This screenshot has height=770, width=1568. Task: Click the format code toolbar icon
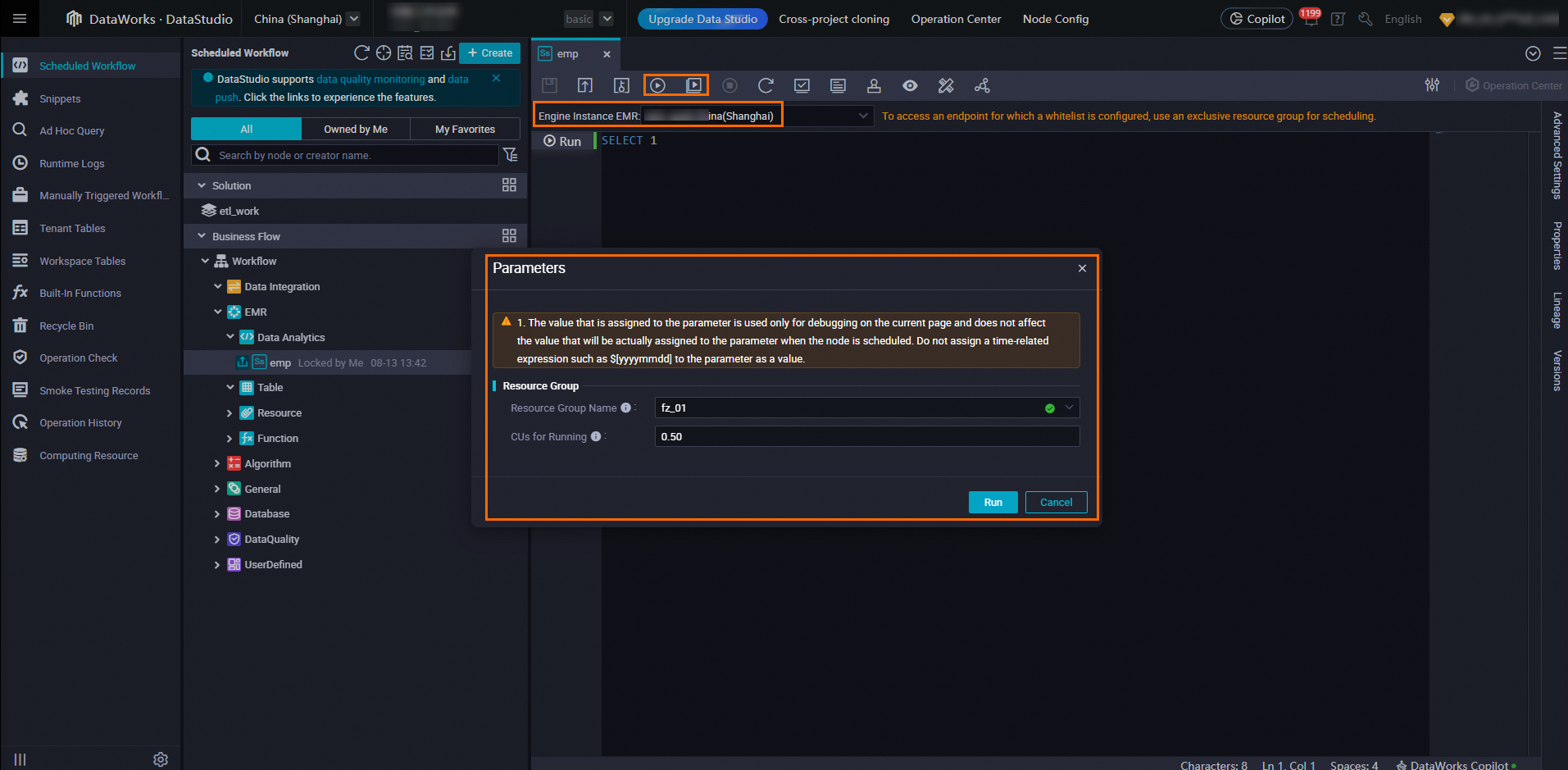(838, 85)
